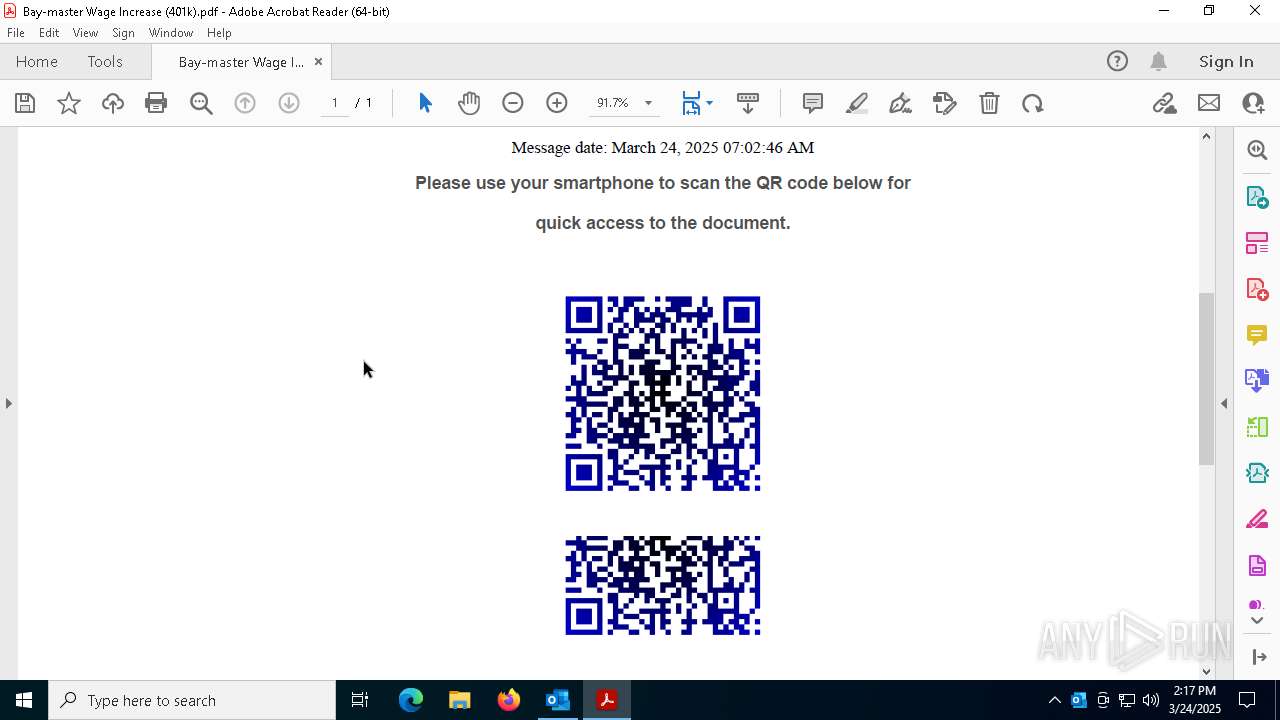The width and height of the screenshot is (1280, 720).
Task: Open Export PDF tool in right pane
Action: (1257, 197)
